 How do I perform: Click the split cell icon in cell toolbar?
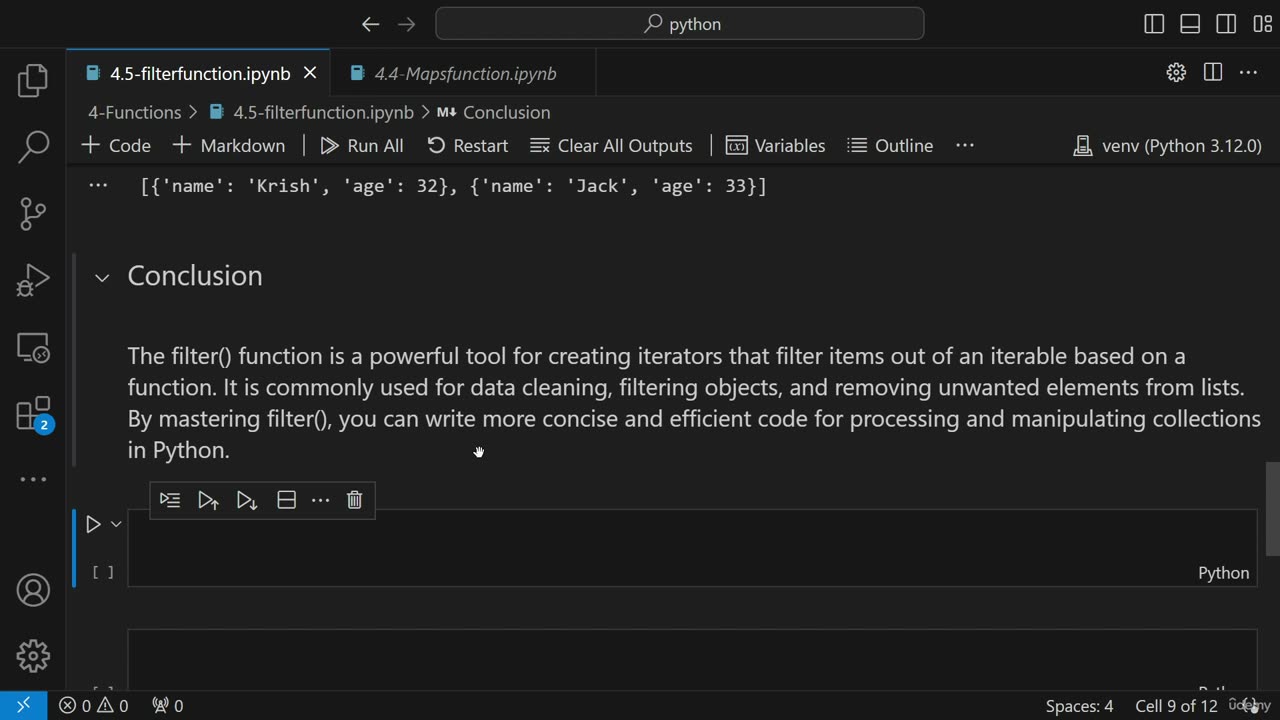coord(286,500)
